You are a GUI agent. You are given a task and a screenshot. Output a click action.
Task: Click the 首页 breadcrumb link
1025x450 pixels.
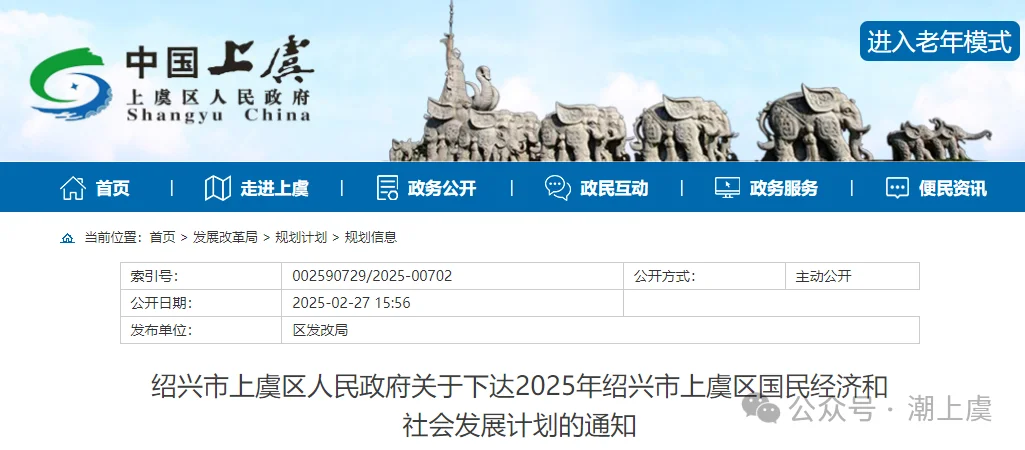coord(162,237)
